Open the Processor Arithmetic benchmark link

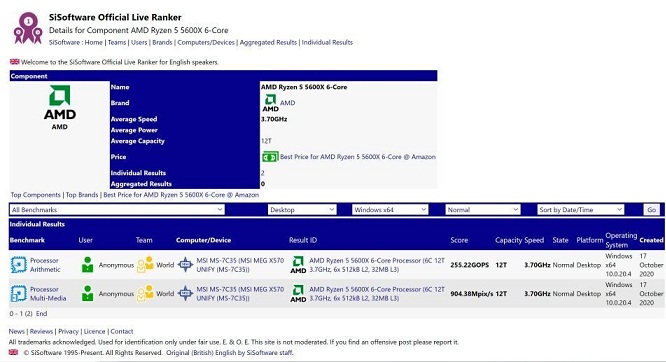point(45,265)
